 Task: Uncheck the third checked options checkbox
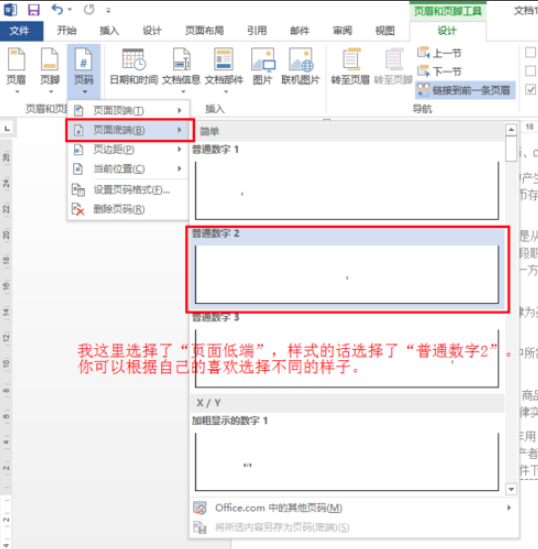pyautogui.click(x=530, y=90)
